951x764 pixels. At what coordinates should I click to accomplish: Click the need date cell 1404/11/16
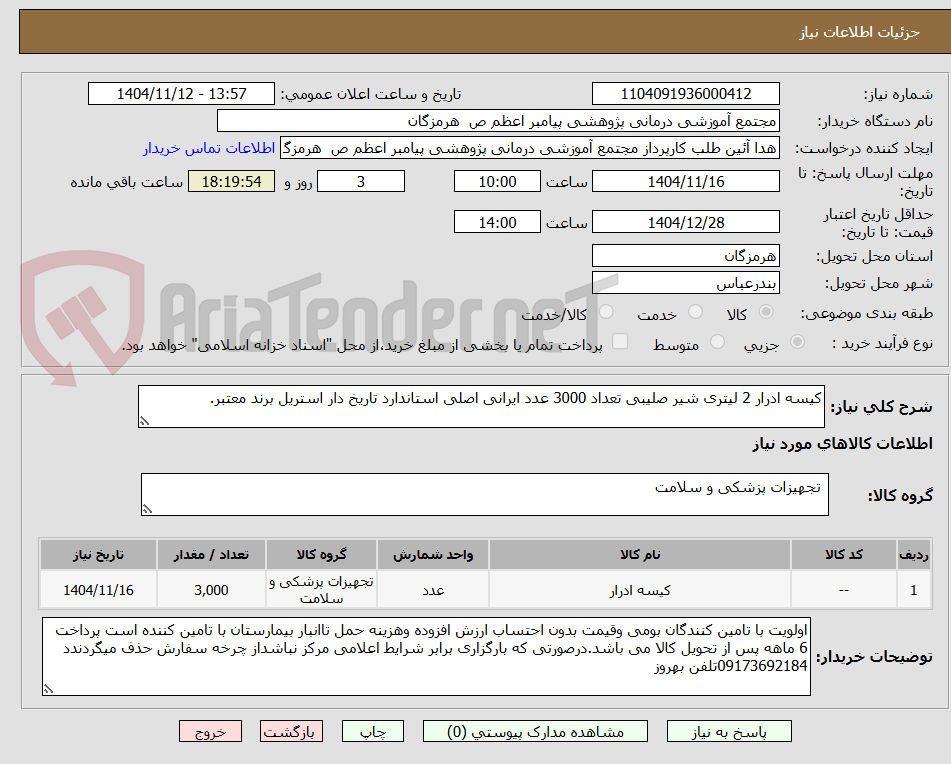tap(98, 590)
